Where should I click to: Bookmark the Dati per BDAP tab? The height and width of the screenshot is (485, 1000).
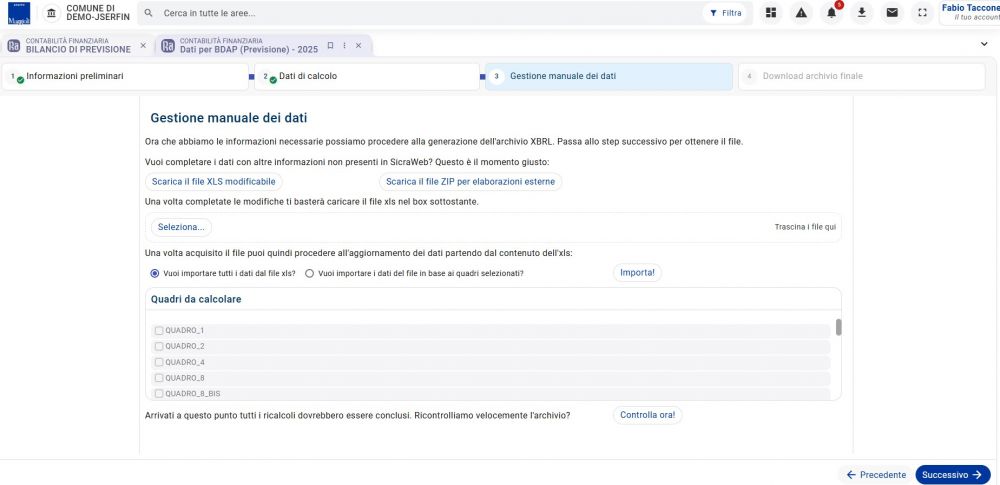tap(330, 45)
